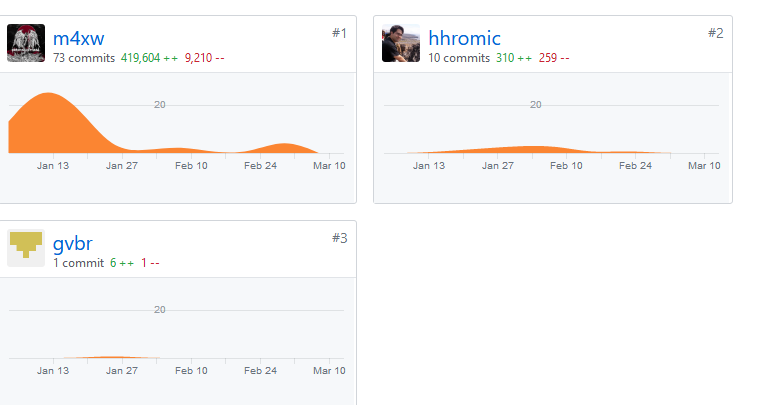Click m4xw's orange commit peak near Jan 13
769x405 pixels.
pyautogui.click(x=49, y=118)
